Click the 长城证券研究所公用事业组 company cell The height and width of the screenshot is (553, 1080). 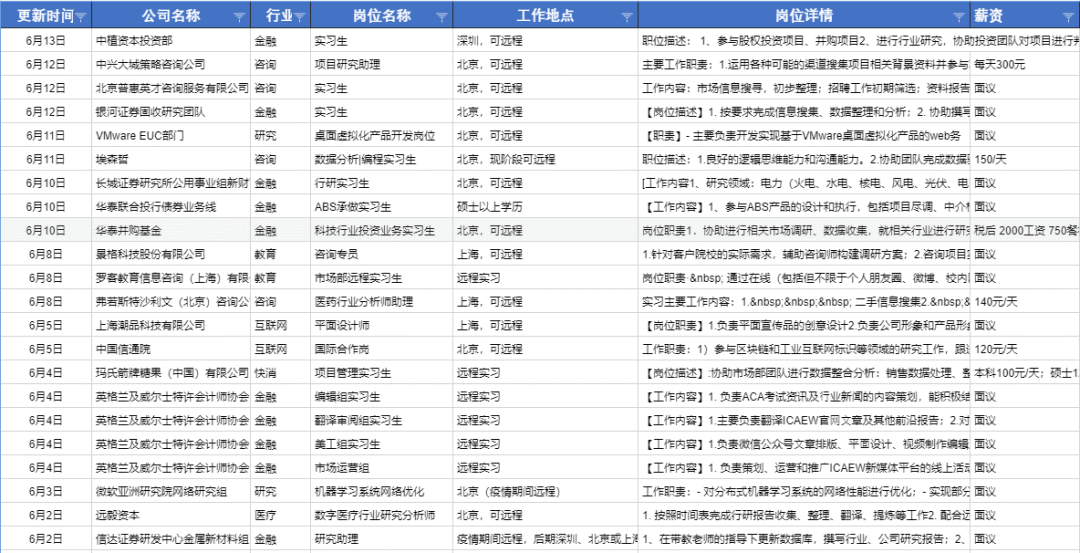[172, 182]
